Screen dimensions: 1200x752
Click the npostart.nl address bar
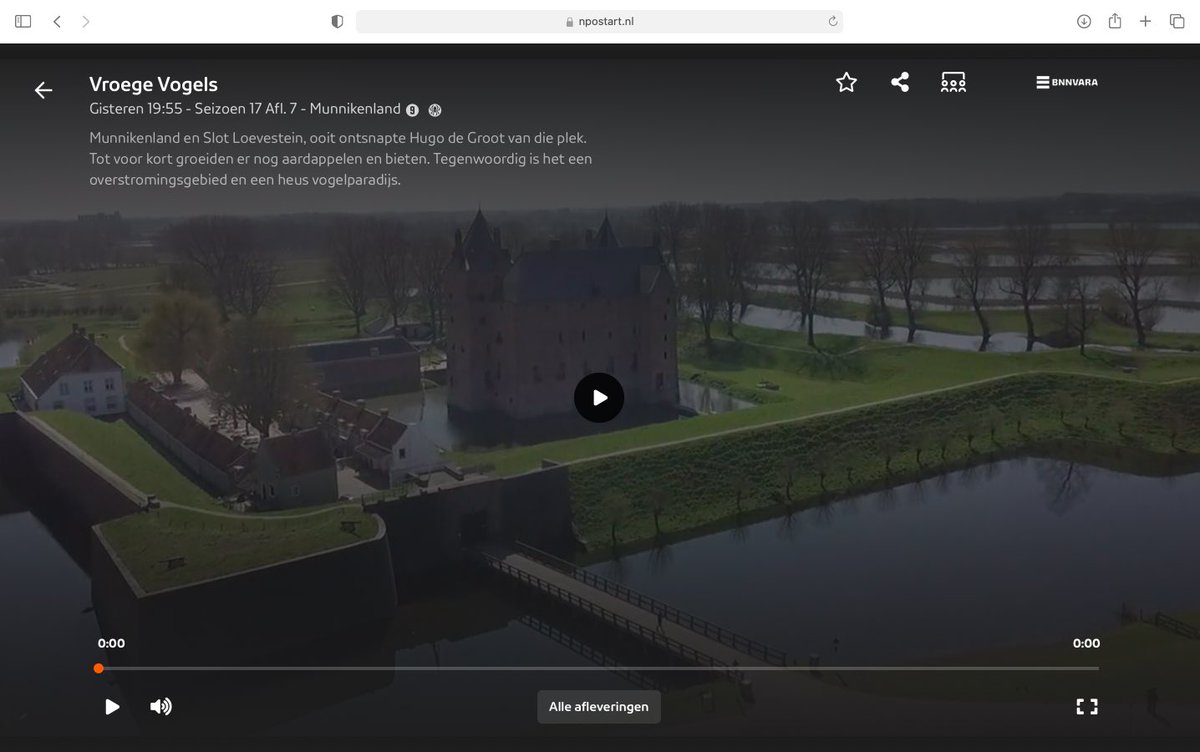pos(599,20)
